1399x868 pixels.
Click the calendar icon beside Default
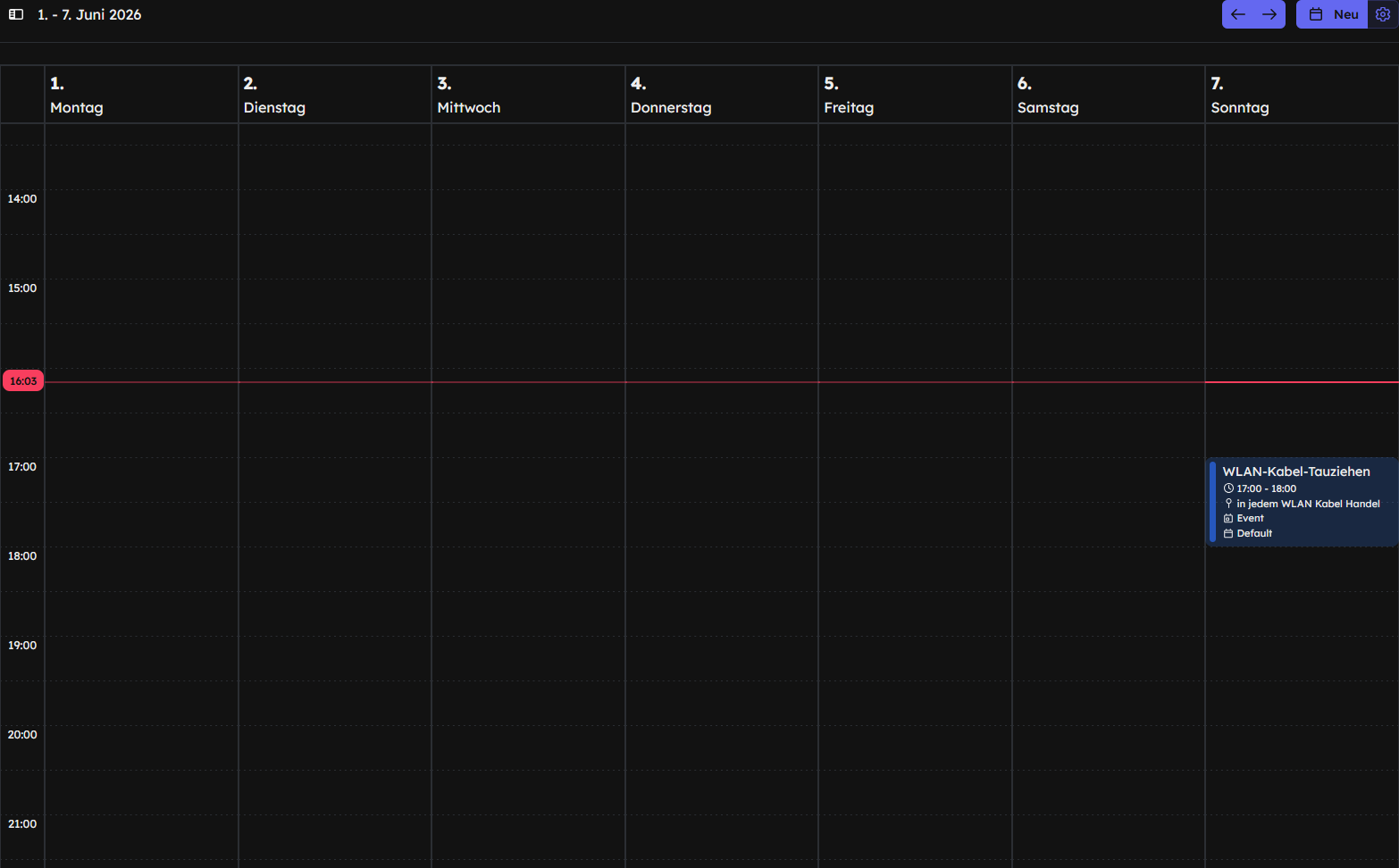pos(1228,533)
